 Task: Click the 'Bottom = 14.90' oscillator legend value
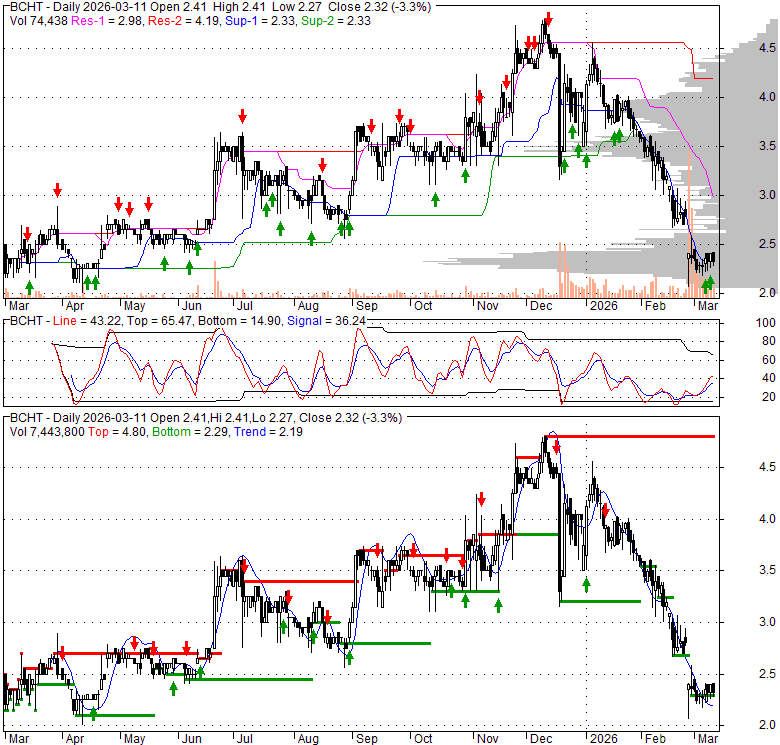coord(239,321)
